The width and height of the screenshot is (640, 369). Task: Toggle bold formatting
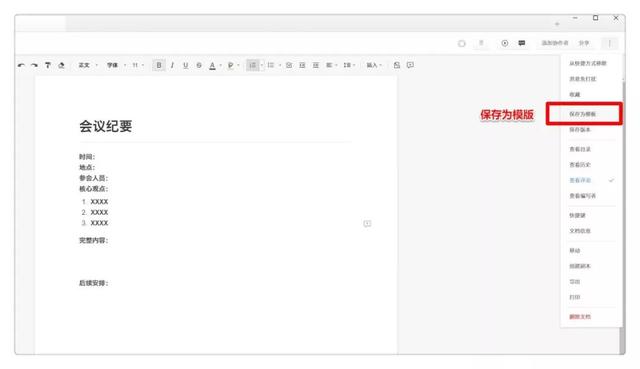[159, 65]
